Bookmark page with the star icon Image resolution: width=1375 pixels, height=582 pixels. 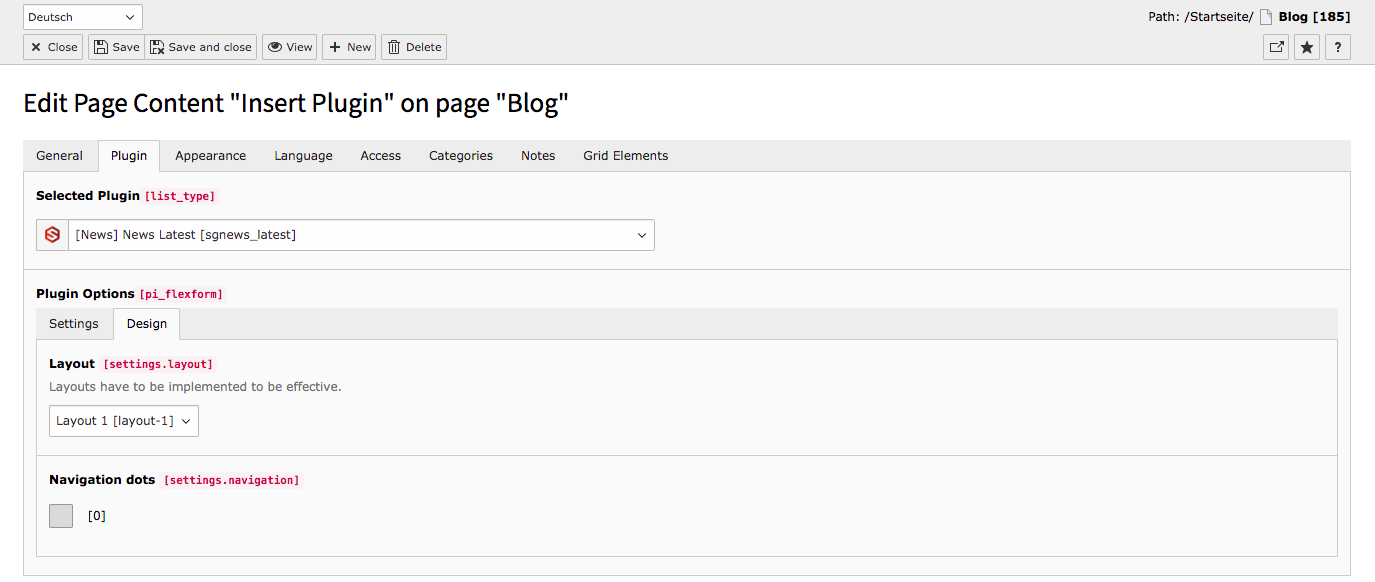click(1307, 47)
